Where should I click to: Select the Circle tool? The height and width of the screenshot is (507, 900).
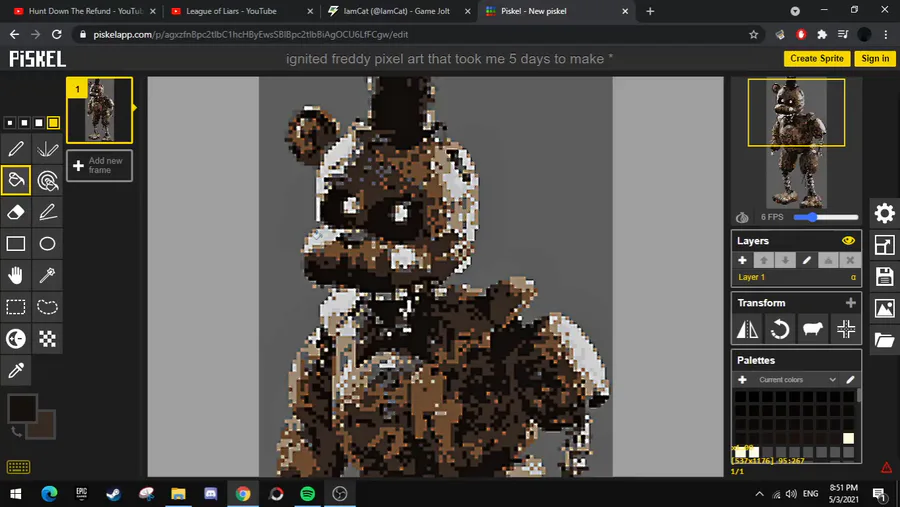point(47,243)
